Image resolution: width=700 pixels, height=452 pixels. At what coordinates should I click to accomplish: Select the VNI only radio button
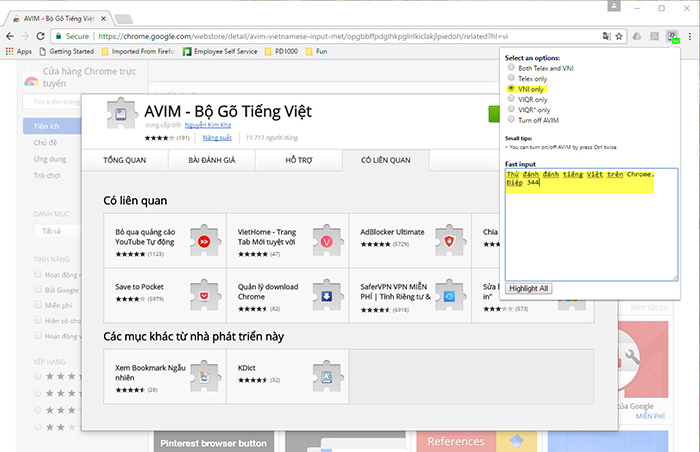(511, 88)
